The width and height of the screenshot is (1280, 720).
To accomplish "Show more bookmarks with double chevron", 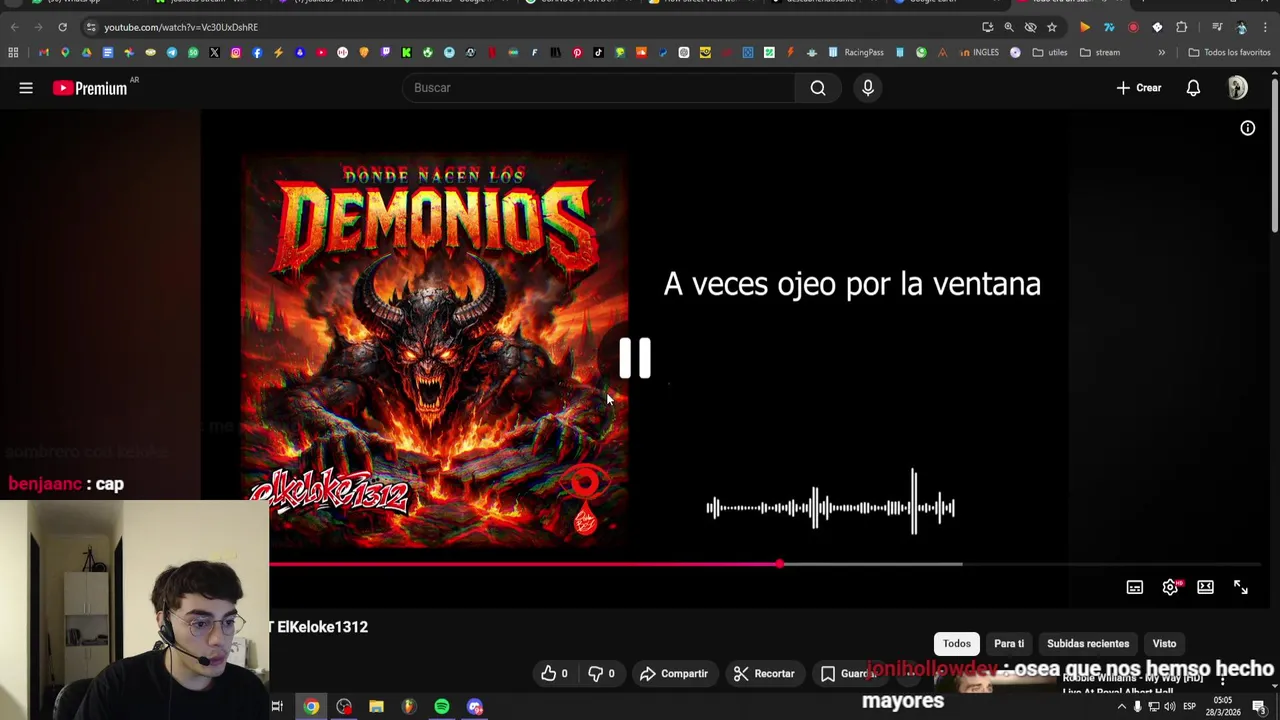I will [1161, 52].
